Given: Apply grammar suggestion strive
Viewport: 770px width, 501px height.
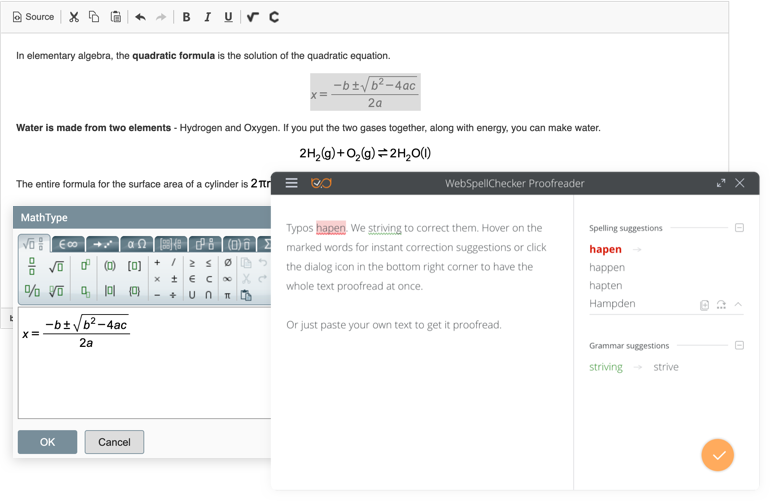Looking at the screenshot, I should [x=666, y=367].
